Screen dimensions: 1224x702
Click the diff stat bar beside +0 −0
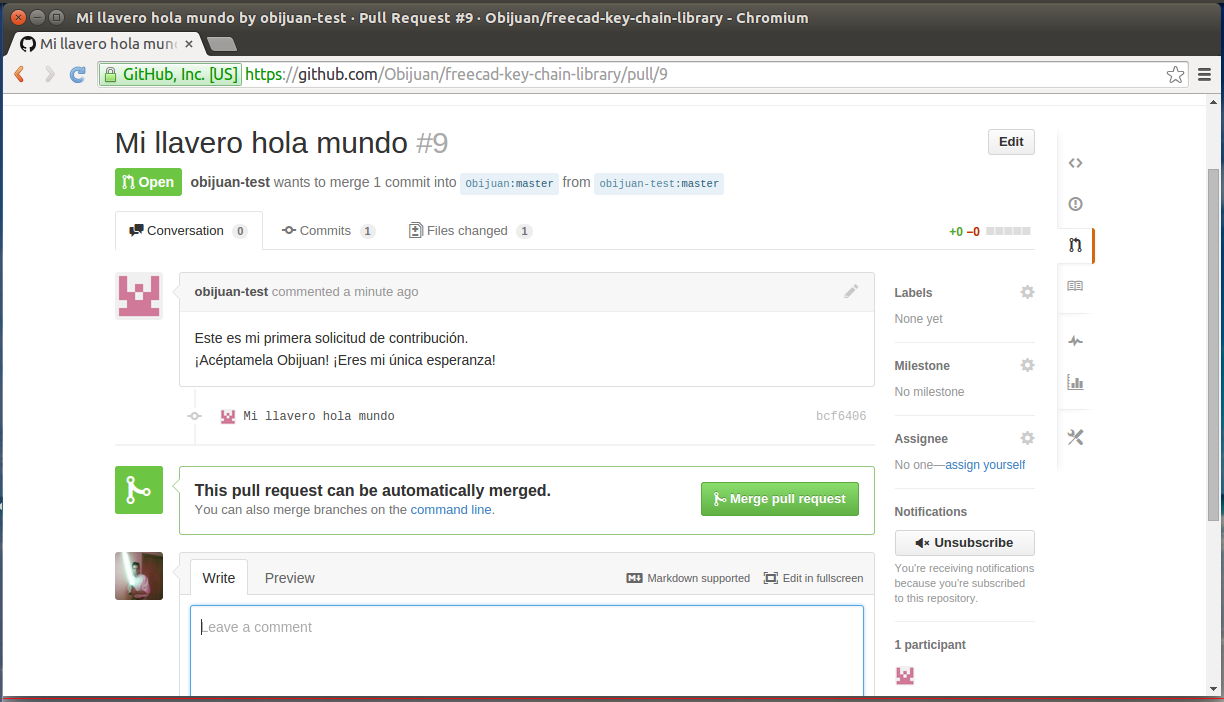pos(1007,231)
